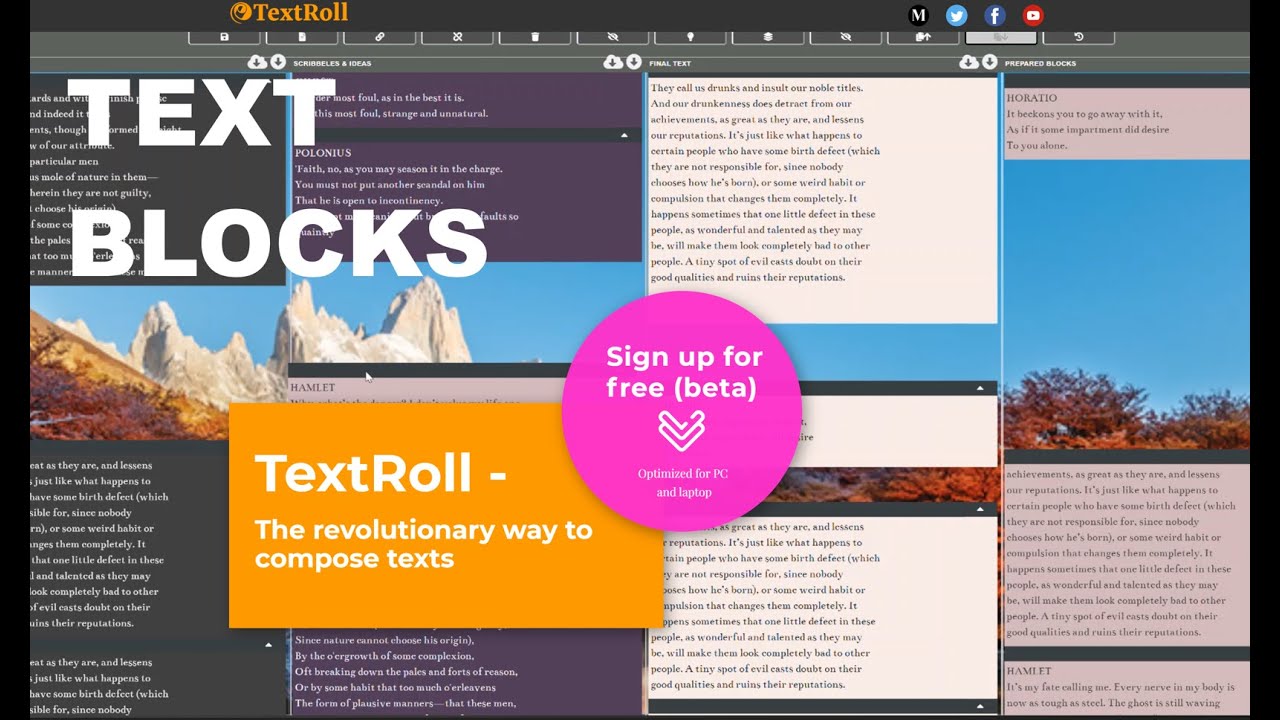
Task: Select the Scribbles & Ideas column header
Action: (332, 63)
